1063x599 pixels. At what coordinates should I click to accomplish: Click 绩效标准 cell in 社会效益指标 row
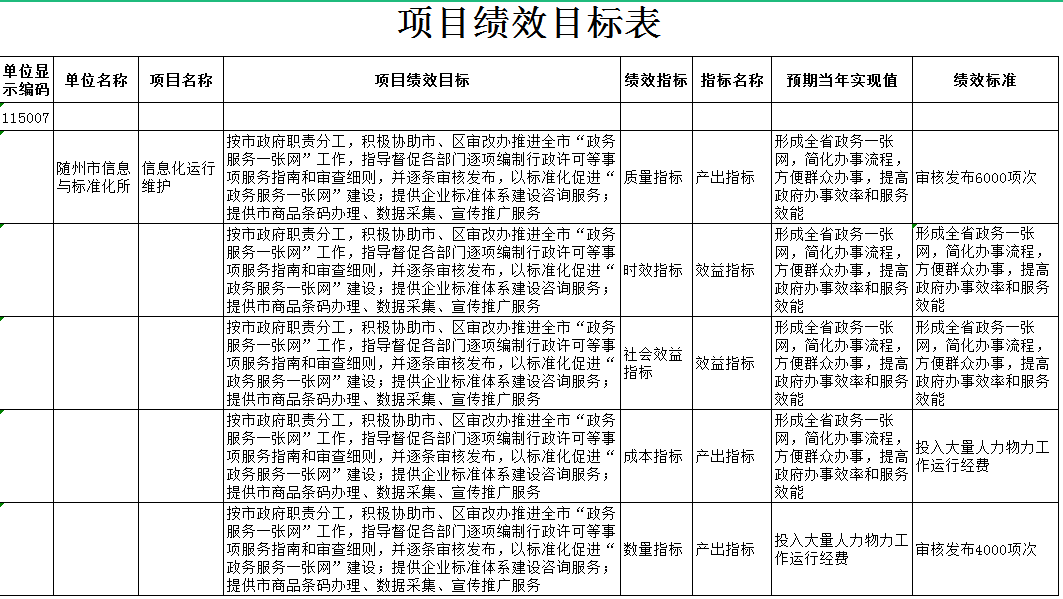pyautogui.click(x=985, y=363)
